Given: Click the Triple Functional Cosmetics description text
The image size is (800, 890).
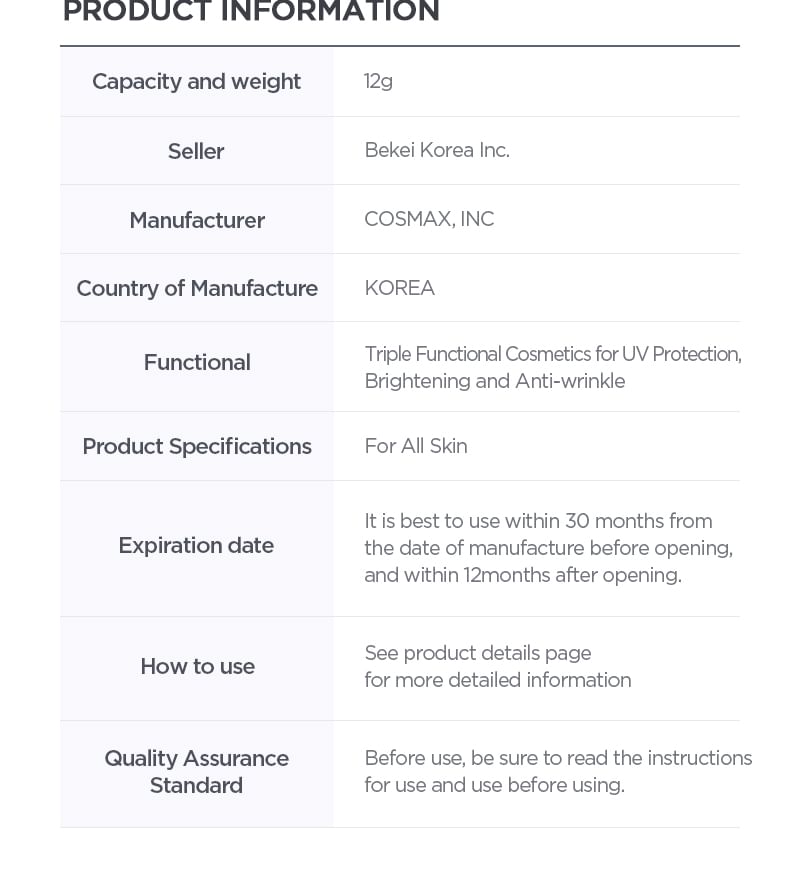Looking at the screenshot, I should click(553, 367).
